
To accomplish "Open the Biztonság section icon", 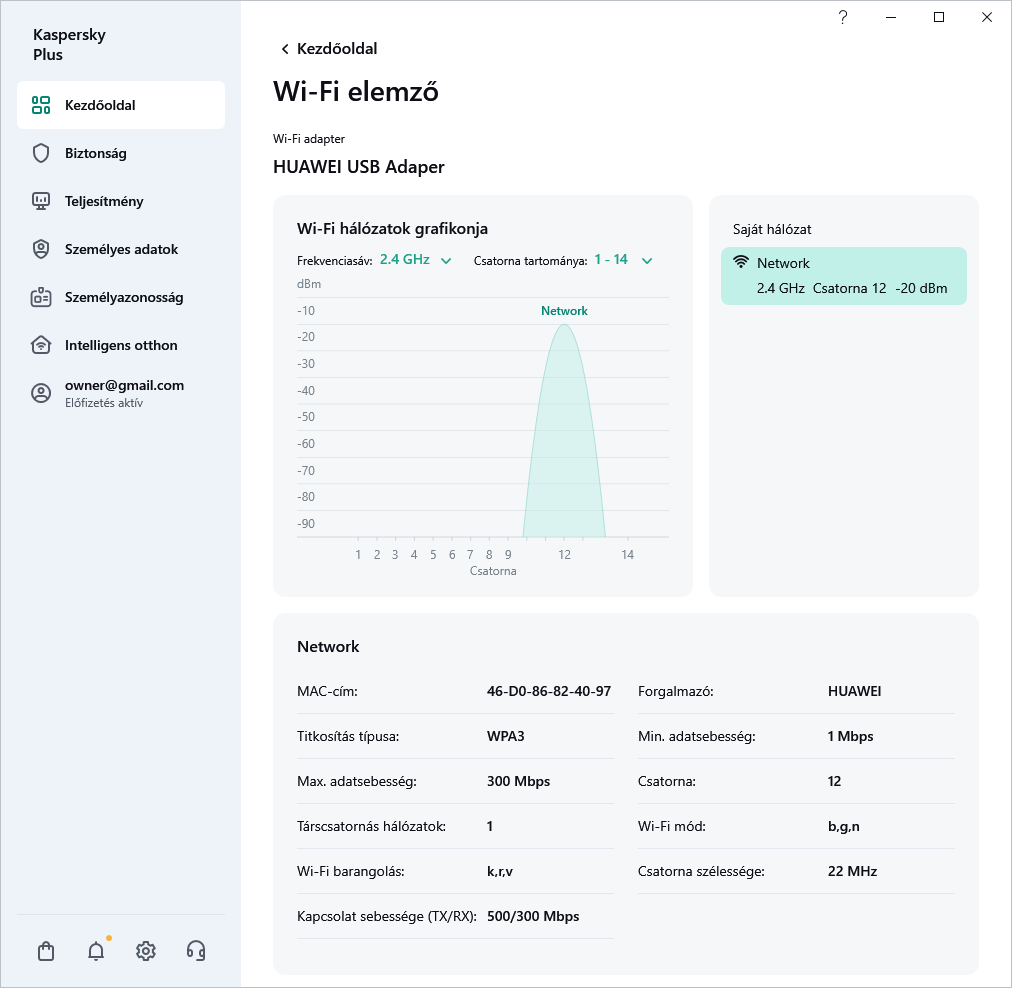I will point(40,153).
